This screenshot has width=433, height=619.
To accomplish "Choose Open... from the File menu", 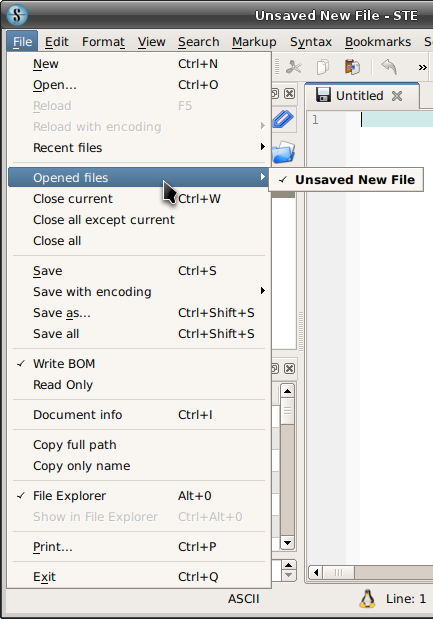I will 139,84.
